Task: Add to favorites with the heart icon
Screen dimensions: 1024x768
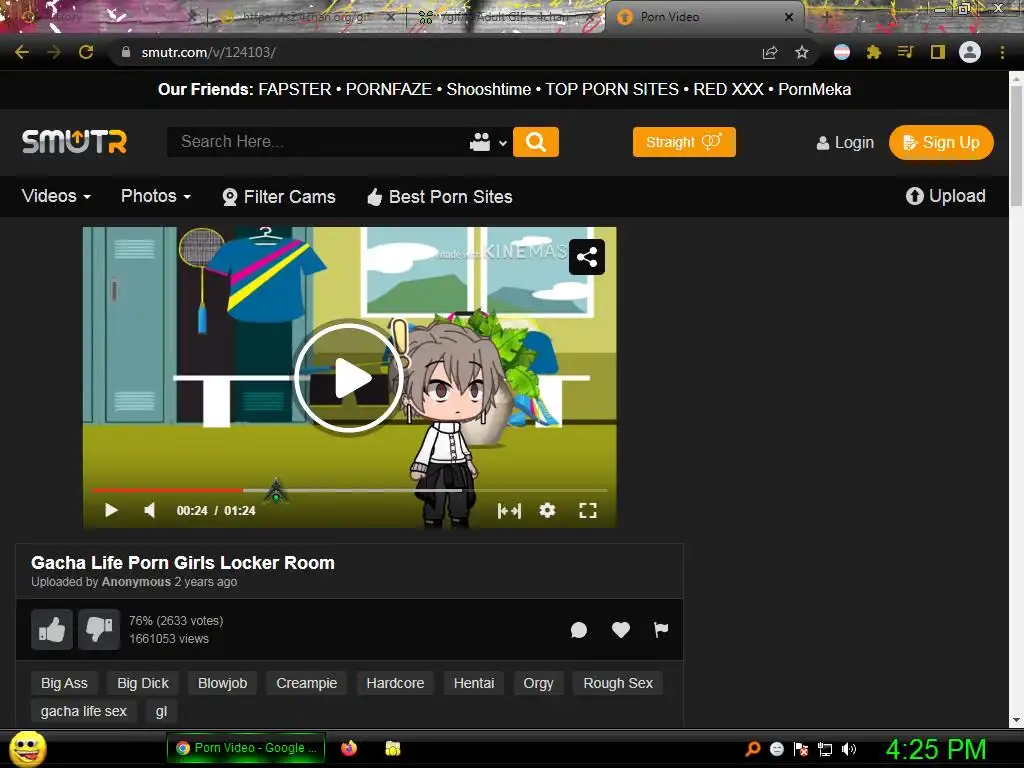Action: coord(620,630)
